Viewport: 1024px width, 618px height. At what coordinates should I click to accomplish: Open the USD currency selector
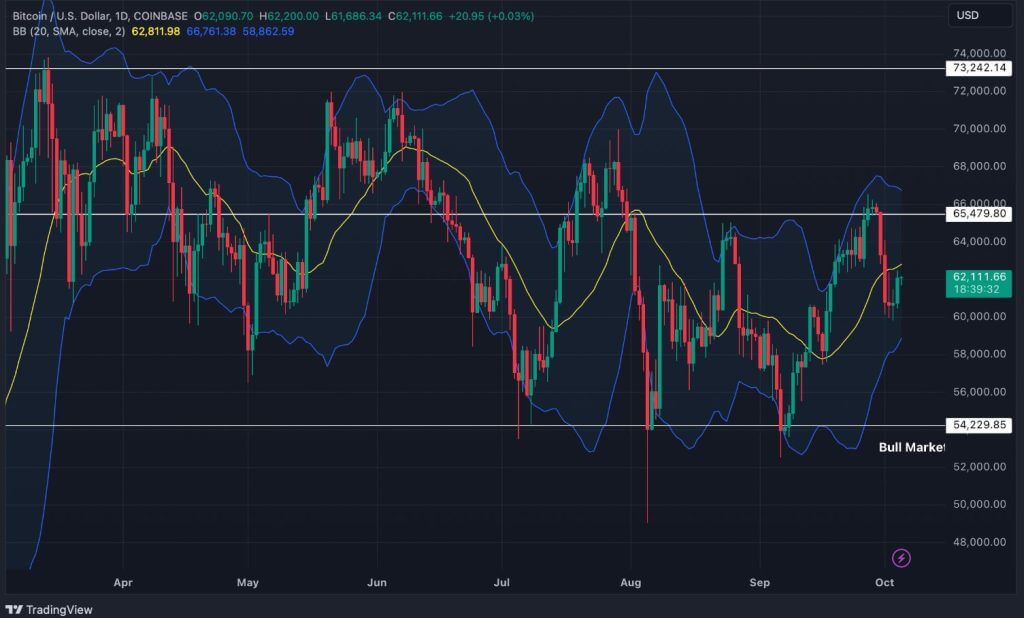click(980, 15)
